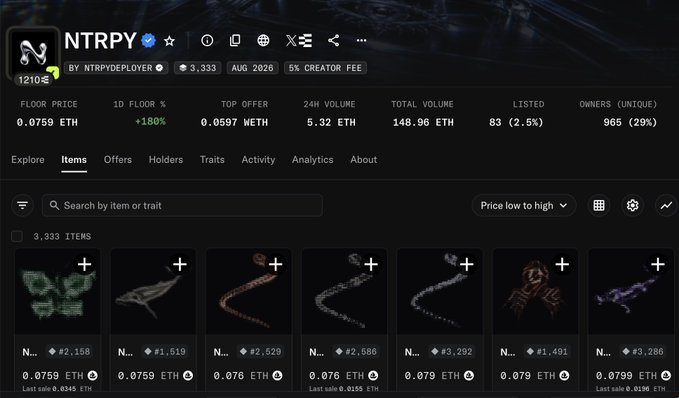Open the orange snake thumbnail #2,529
679x398 pixels.
click(x=249, y=291)
